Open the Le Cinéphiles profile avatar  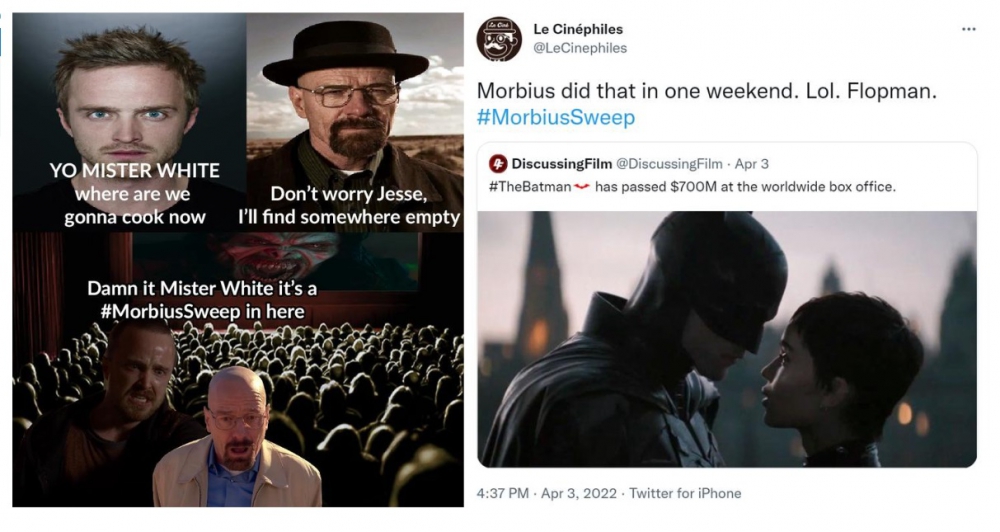click(499, 39)
